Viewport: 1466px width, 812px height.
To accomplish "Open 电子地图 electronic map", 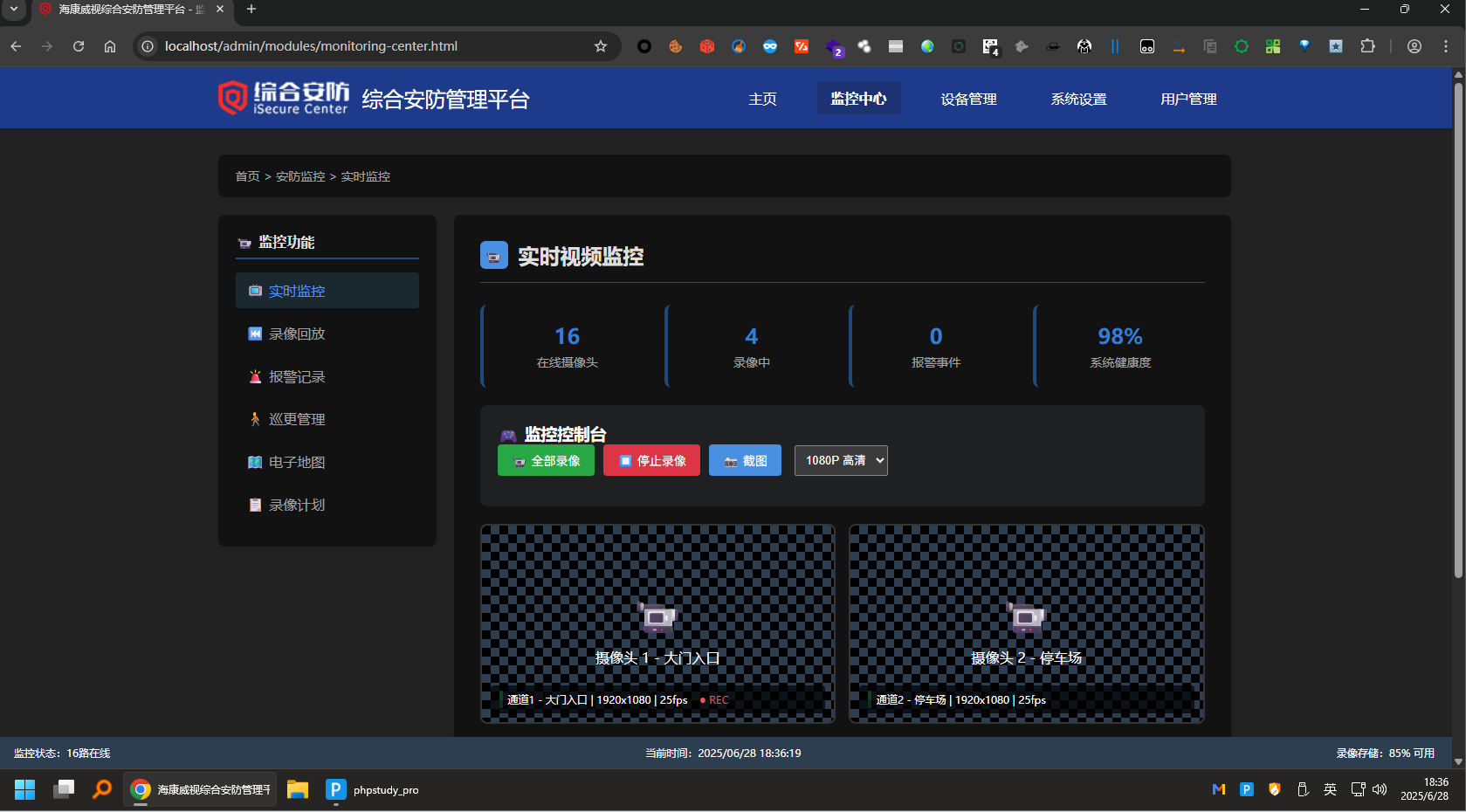I will (296, 462).
